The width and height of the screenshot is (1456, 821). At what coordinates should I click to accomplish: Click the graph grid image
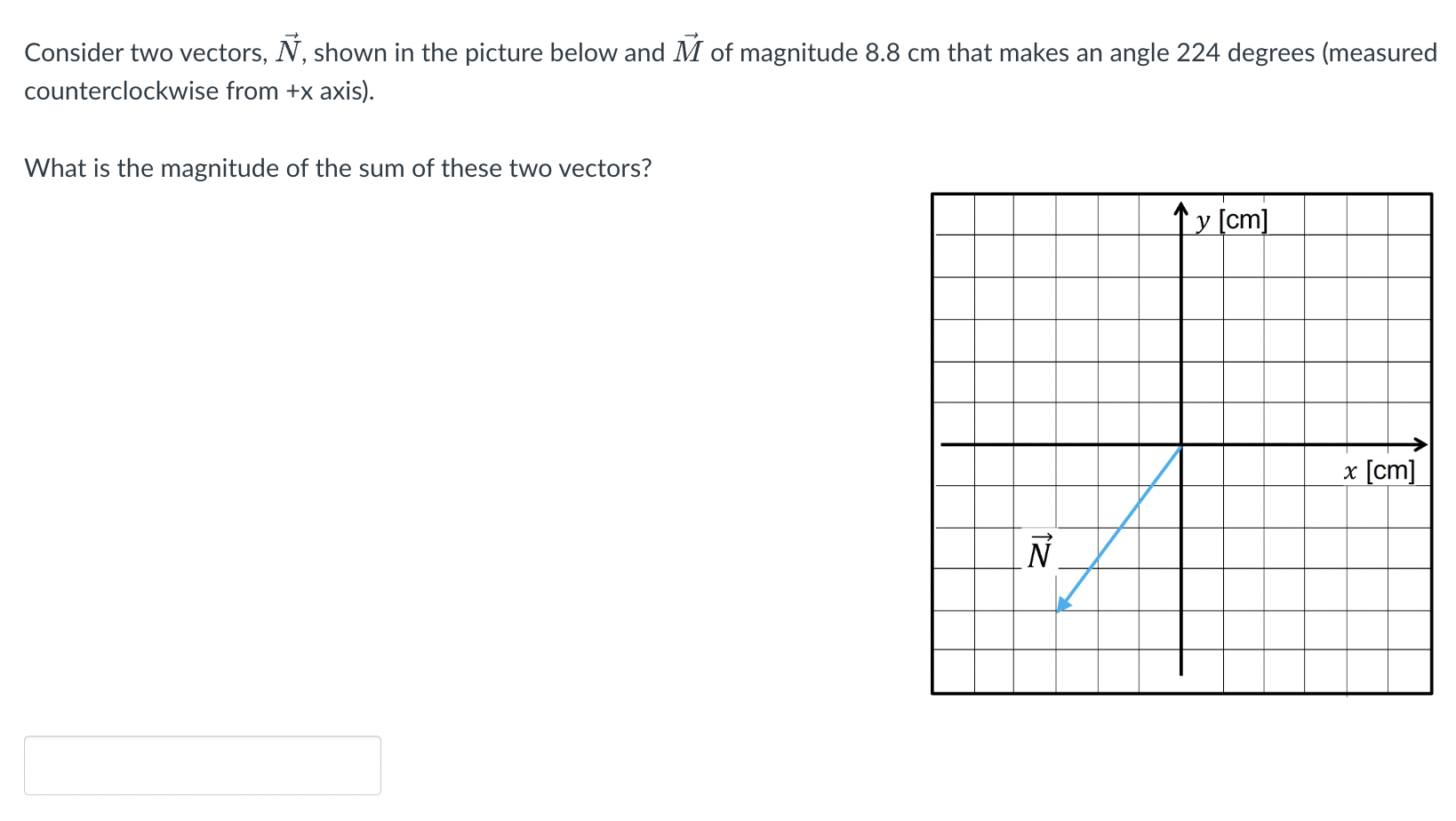pos(1182,442)
